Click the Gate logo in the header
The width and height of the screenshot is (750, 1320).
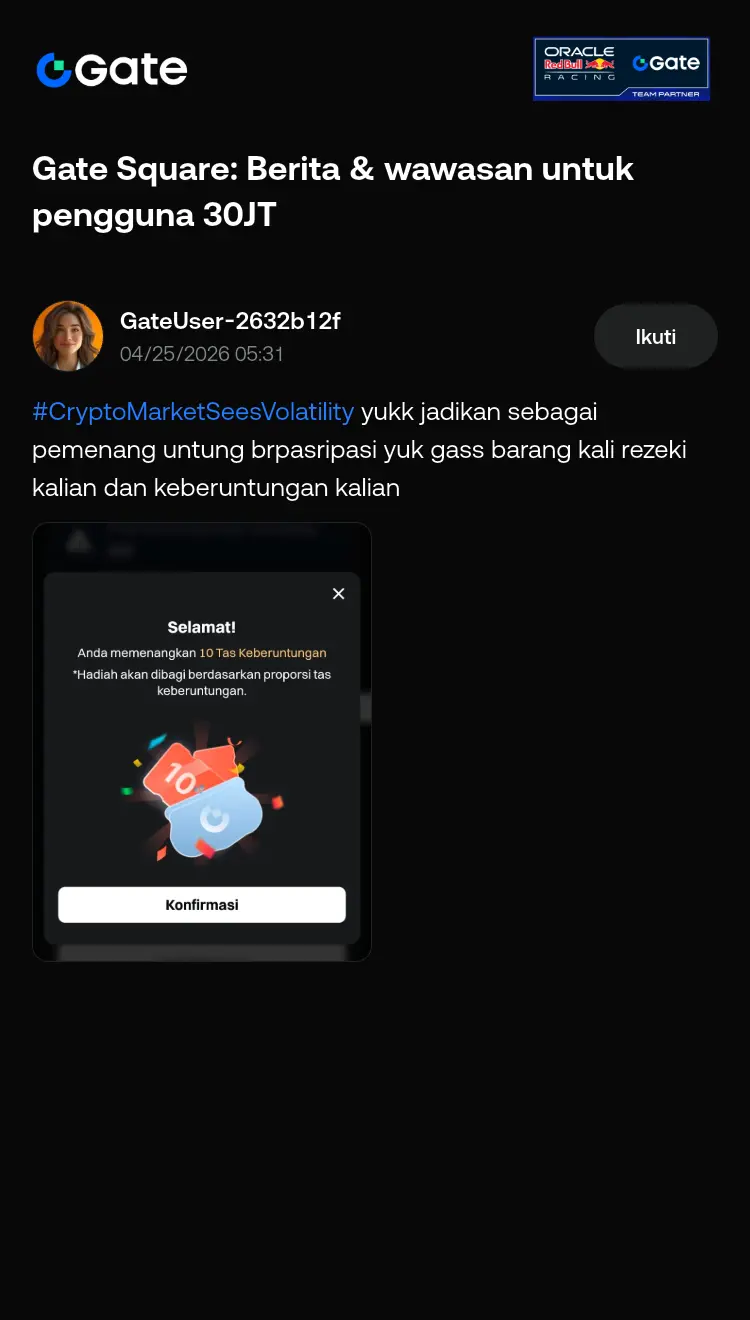[111, 69]
